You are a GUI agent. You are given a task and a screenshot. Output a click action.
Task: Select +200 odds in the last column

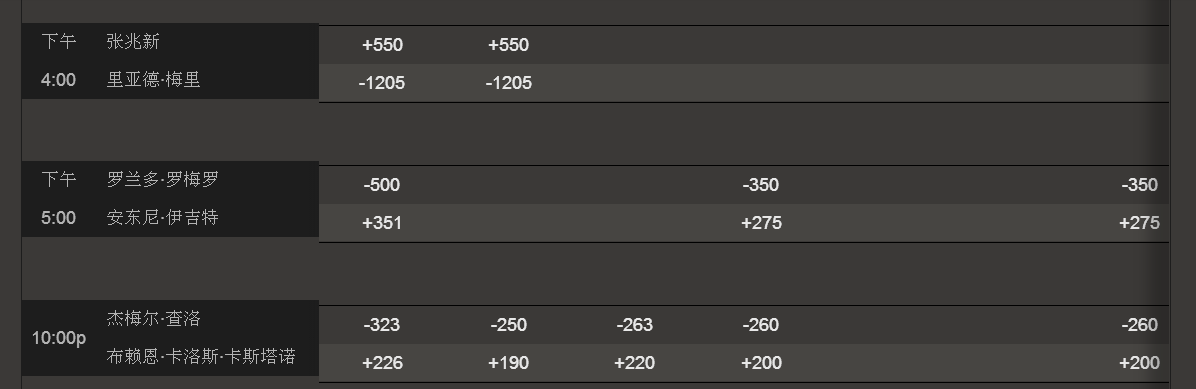1140,364
